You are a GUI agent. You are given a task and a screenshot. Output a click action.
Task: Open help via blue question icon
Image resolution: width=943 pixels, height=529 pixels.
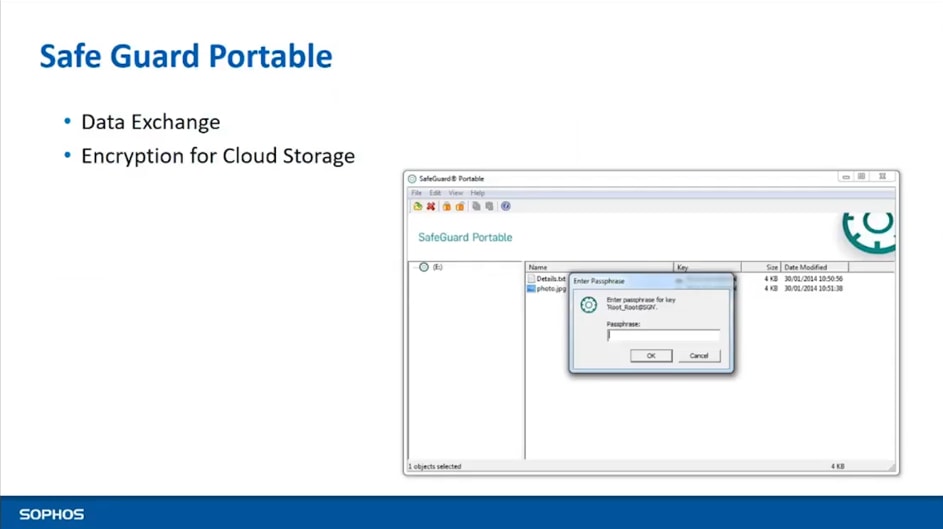tap(505, 207)
